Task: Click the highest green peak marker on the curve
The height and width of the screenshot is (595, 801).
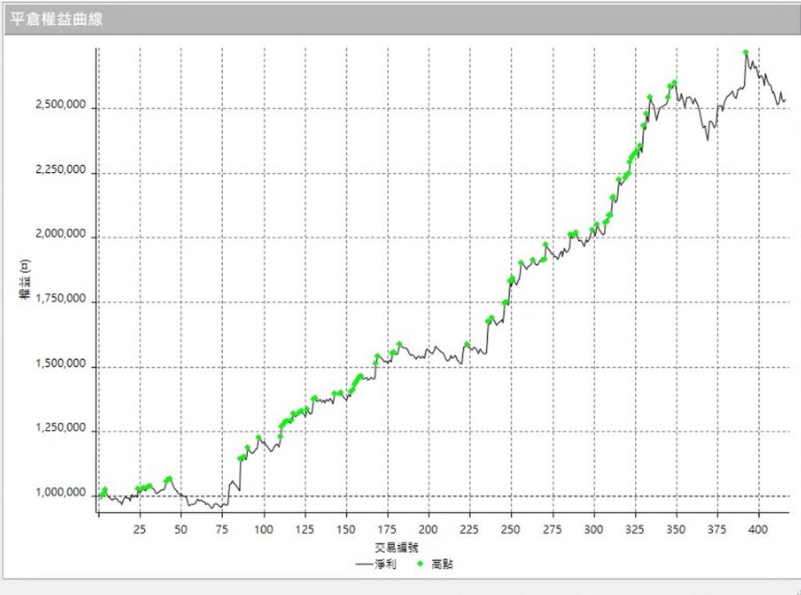Action: pyautogui.click(x=746, y=52)
